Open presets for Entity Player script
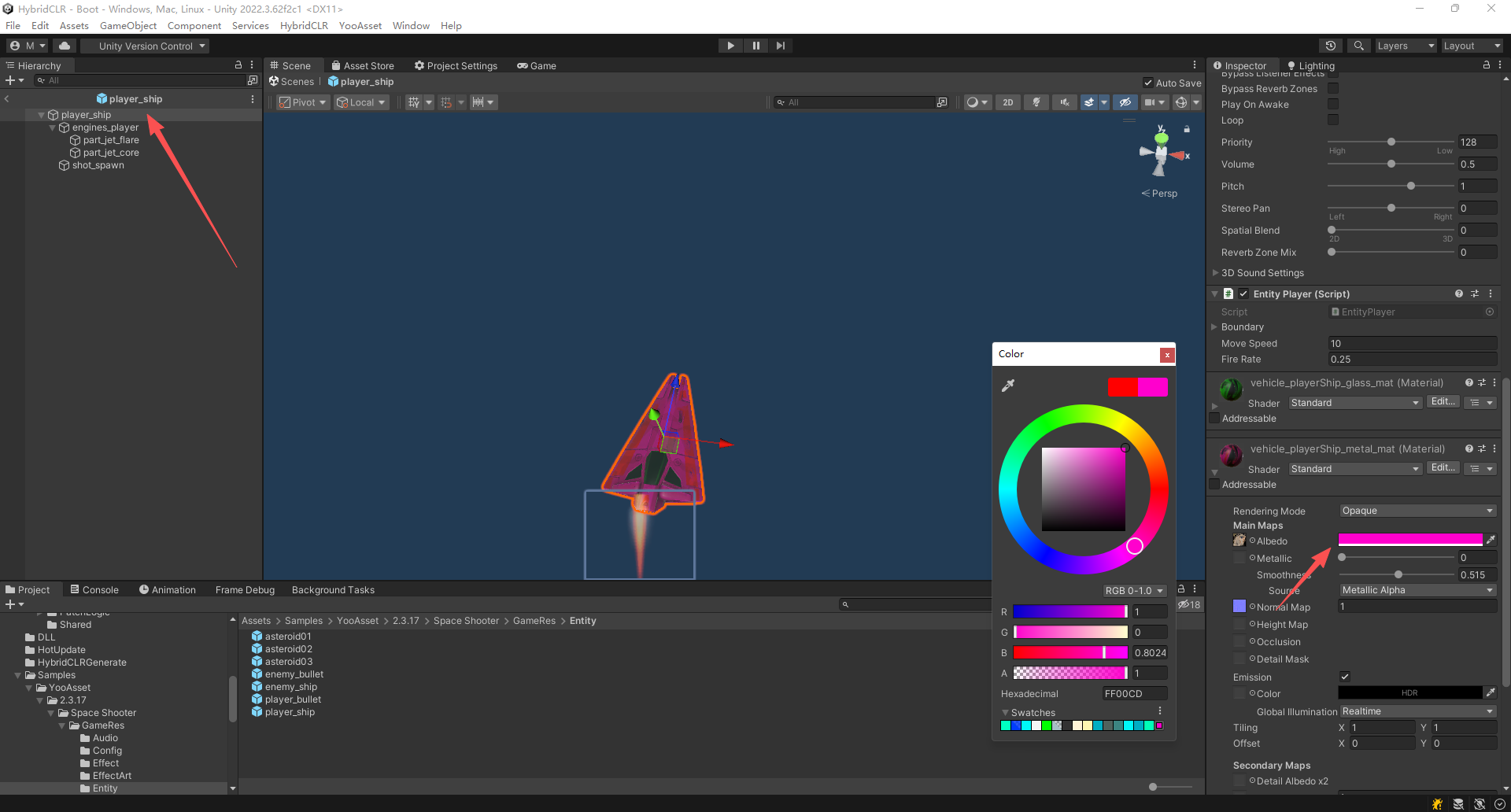1511x812 pixels. click(x=1475, y=293)
